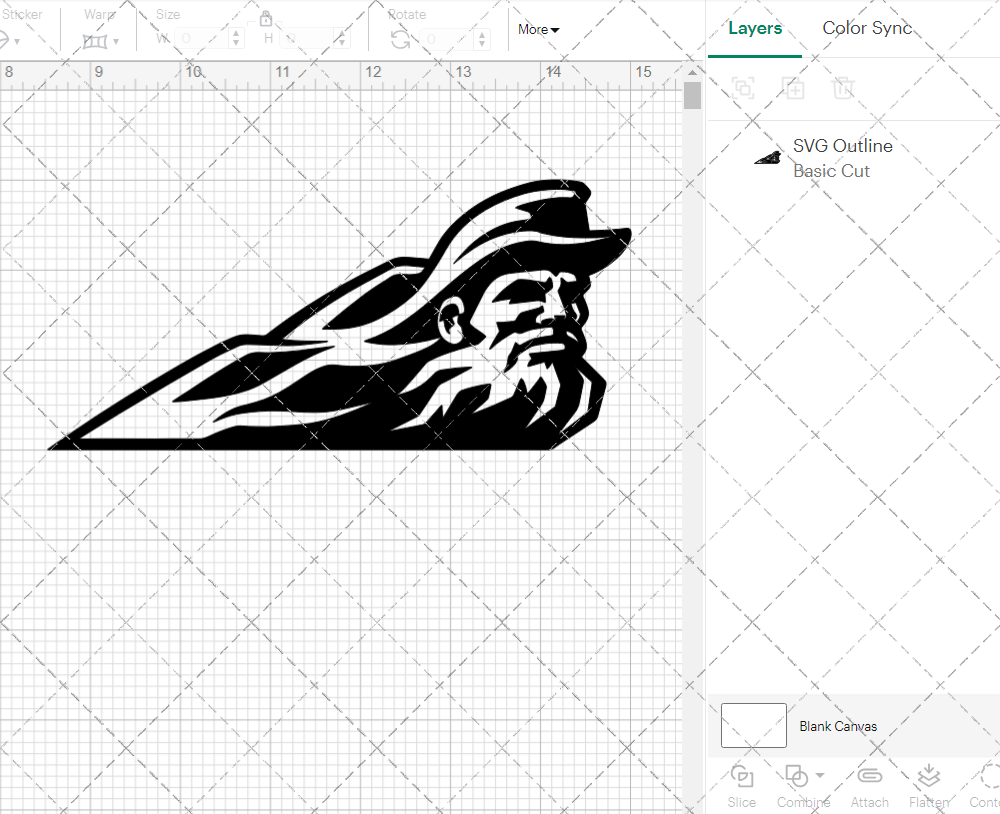Screen dimensions: 1000x814
Task: Click the Blank Canvas label
Action: (838, 725)
